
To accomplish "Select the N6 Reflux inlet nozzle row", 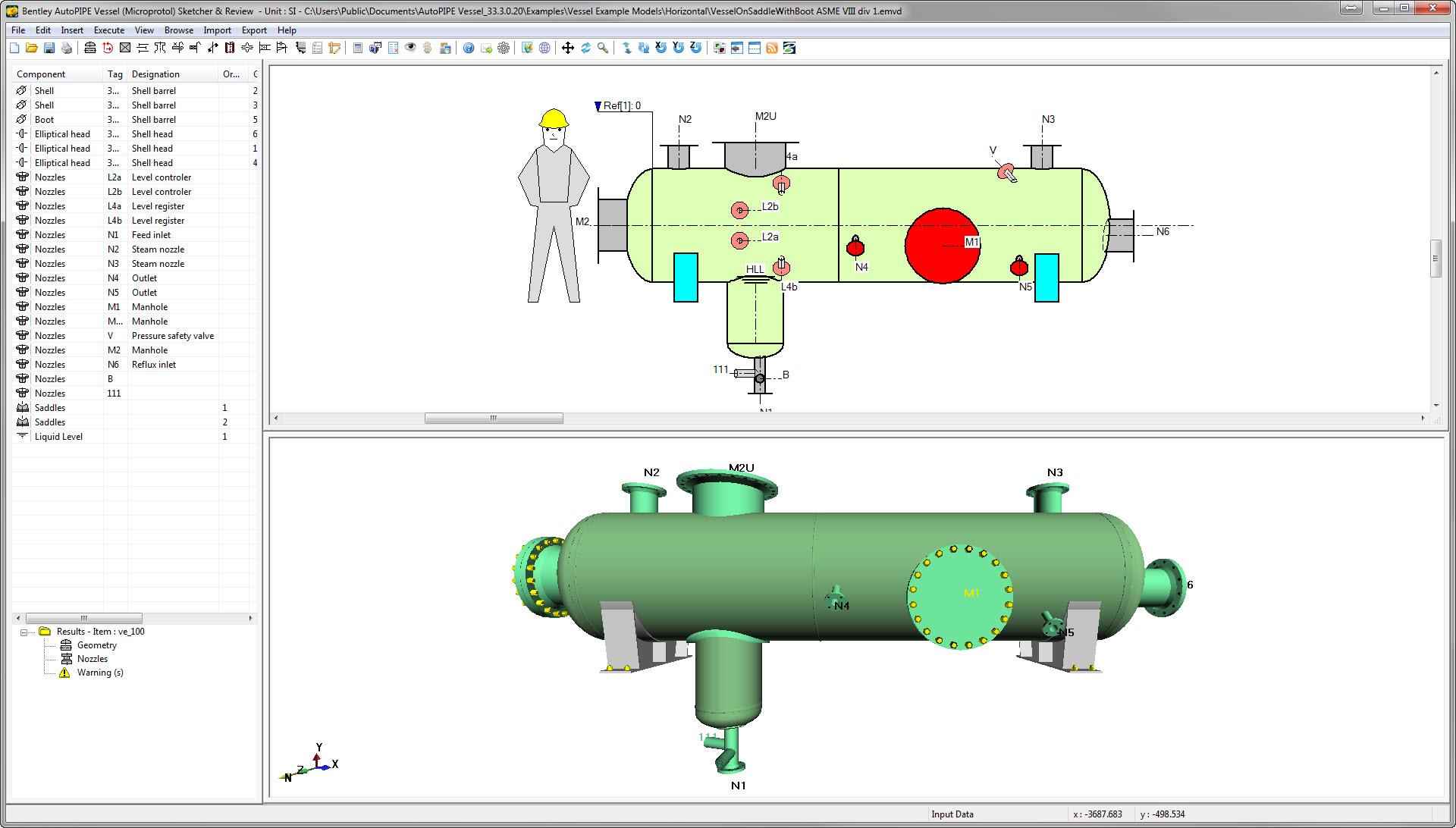I will (x=135, y=365).
